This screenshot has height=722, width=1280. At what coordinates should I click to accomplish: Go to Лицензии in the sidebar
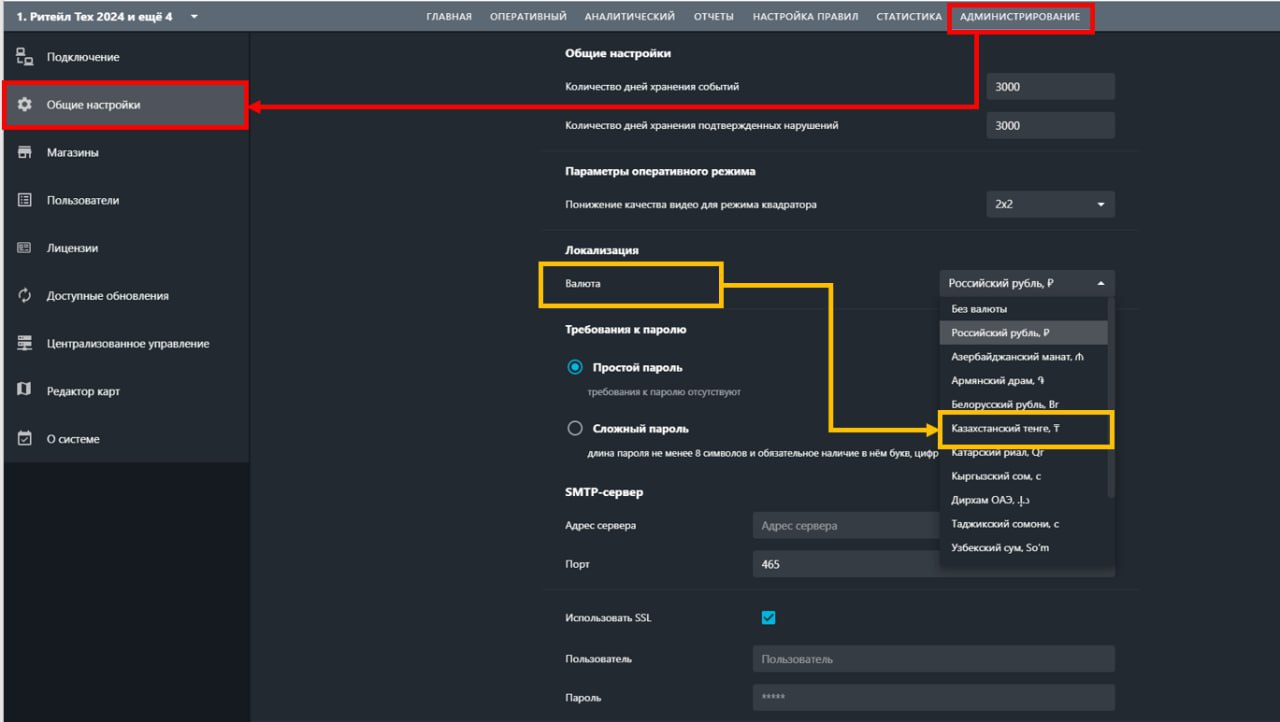[x=125, y=248]
